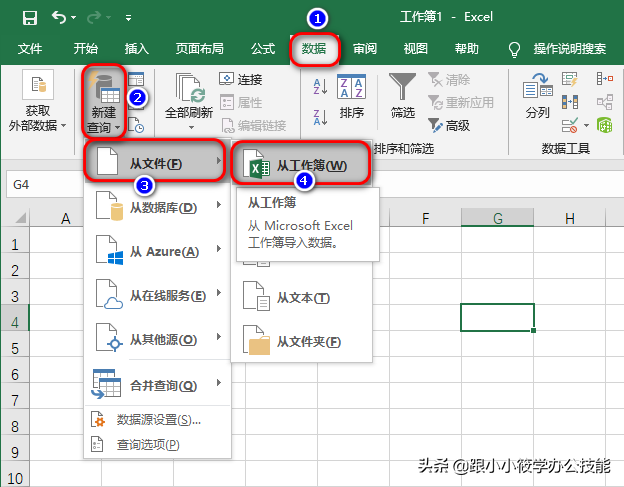Screen dimensions: 624x487
Task: Select the column G header
Action: [x=497, y=218]
